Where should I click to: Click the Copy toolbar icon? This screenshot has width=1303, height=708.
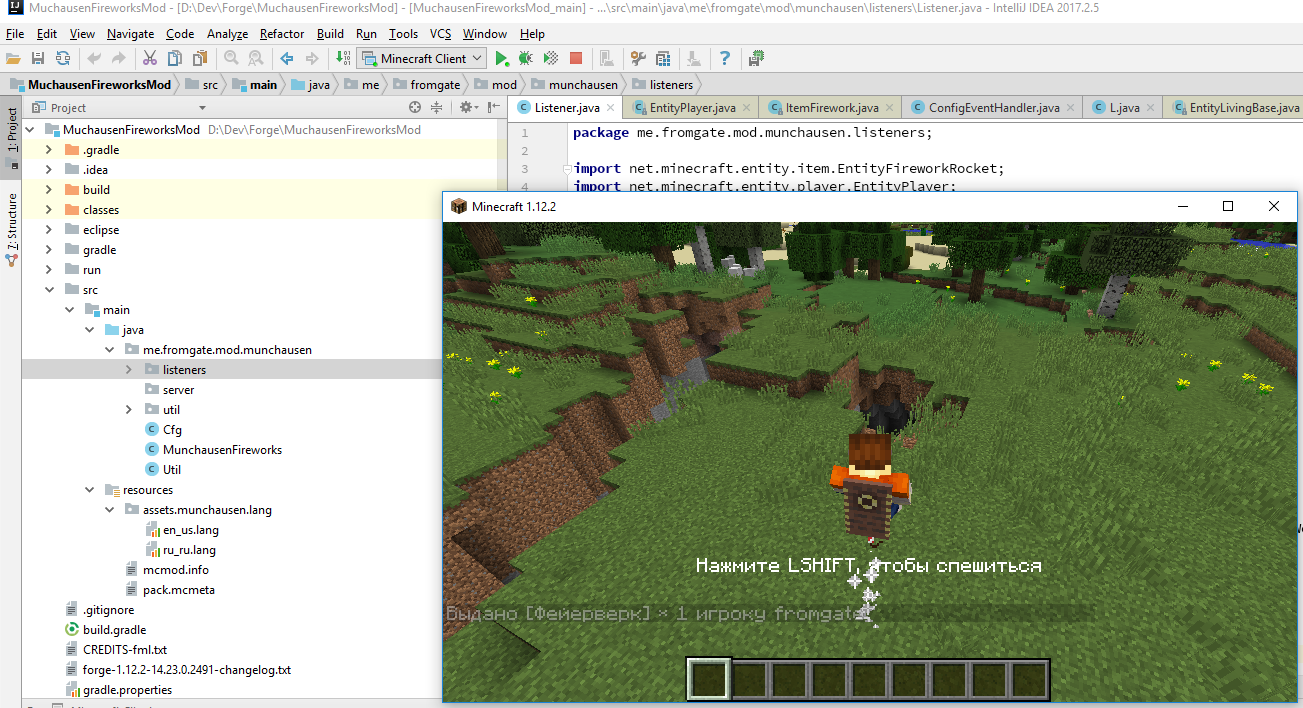point(175,59)
